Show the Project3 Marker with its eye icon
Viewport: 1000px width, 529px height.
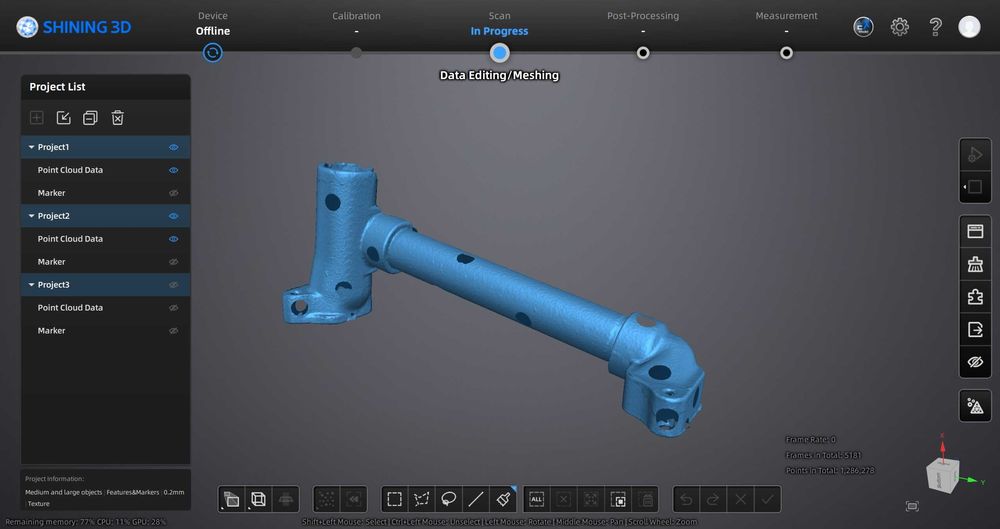[173, 331]
